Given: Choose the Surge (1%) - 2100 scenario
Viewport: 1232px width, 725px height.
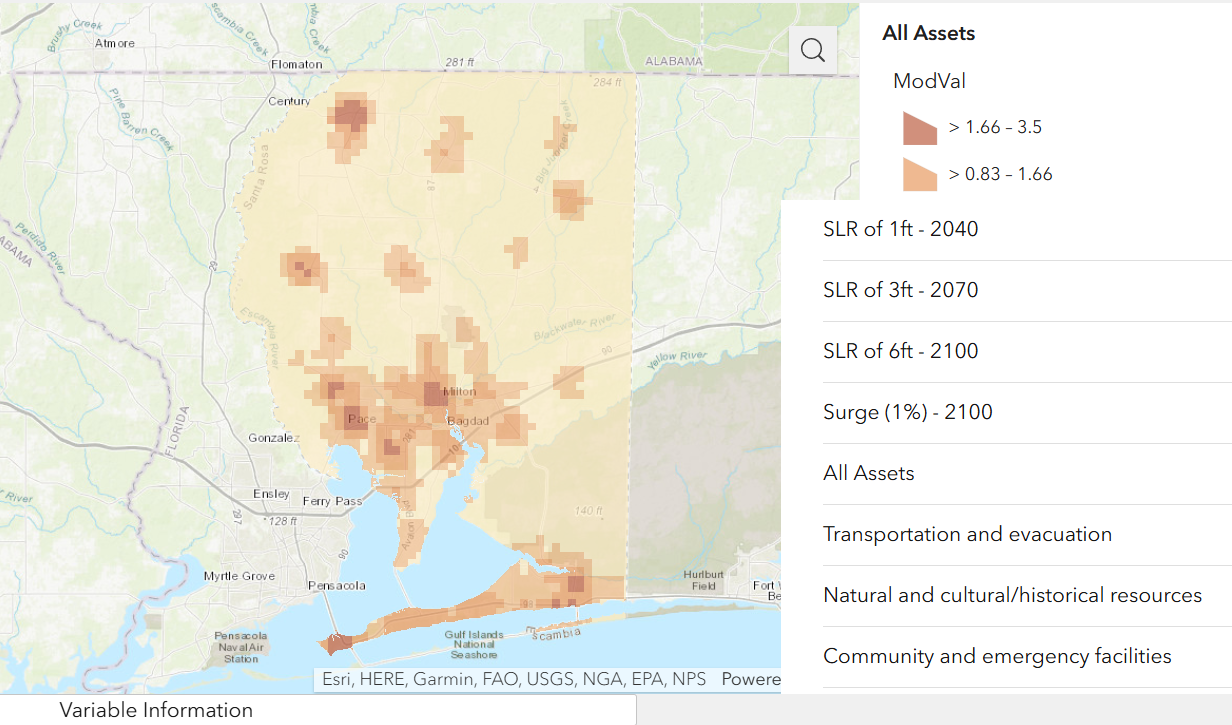Looking at the screenshot, I should [906, 411].
